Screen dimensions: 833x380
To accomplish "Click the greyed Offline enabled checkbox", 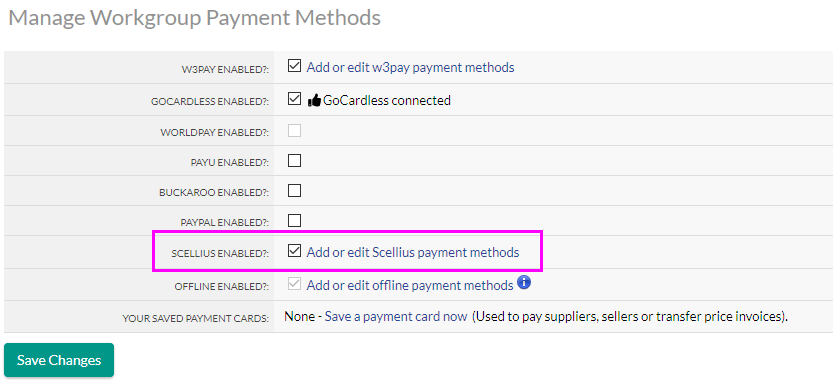I will [x=294, y=284].
